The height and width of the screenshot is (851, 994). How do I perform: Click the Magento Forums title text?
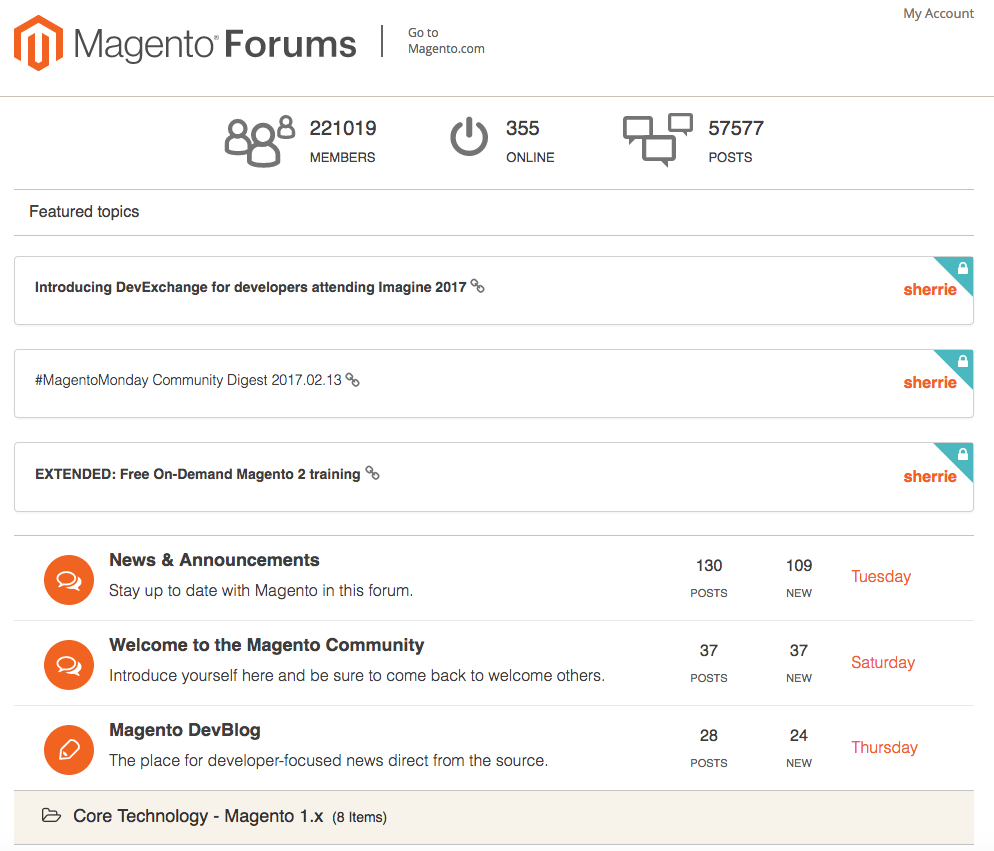(215, 44)
